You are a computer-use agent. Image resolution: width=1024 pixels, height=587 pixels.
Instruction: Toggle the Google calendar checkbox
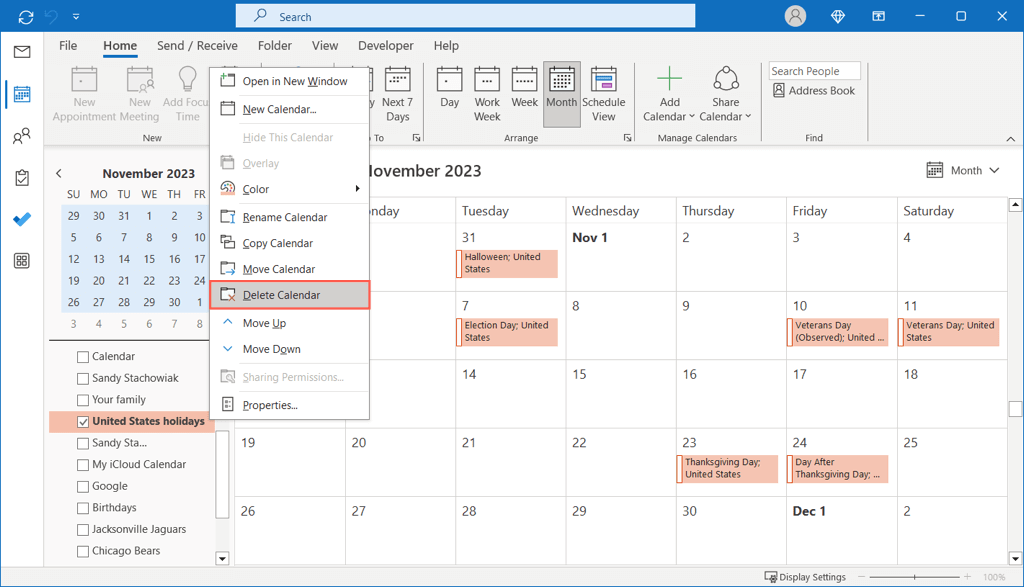tap(83, 486)
